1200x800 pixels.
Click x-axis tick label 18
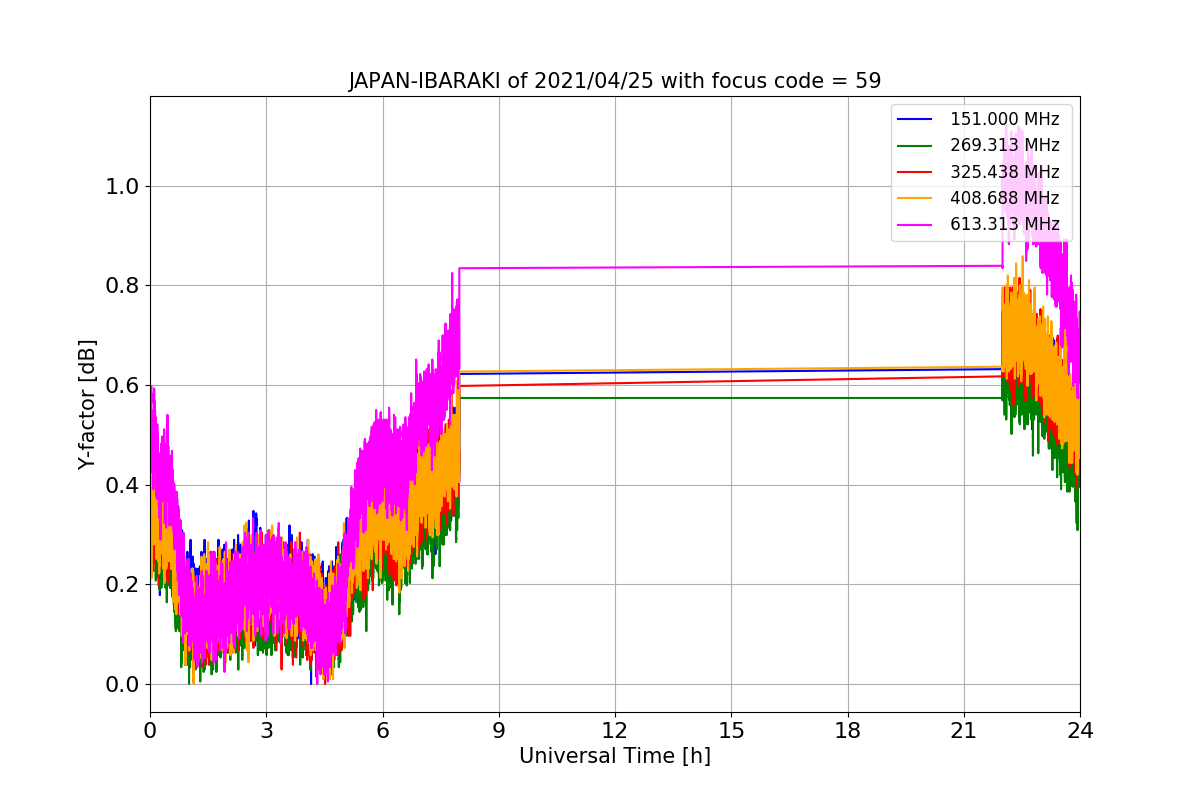pos(847,730)
